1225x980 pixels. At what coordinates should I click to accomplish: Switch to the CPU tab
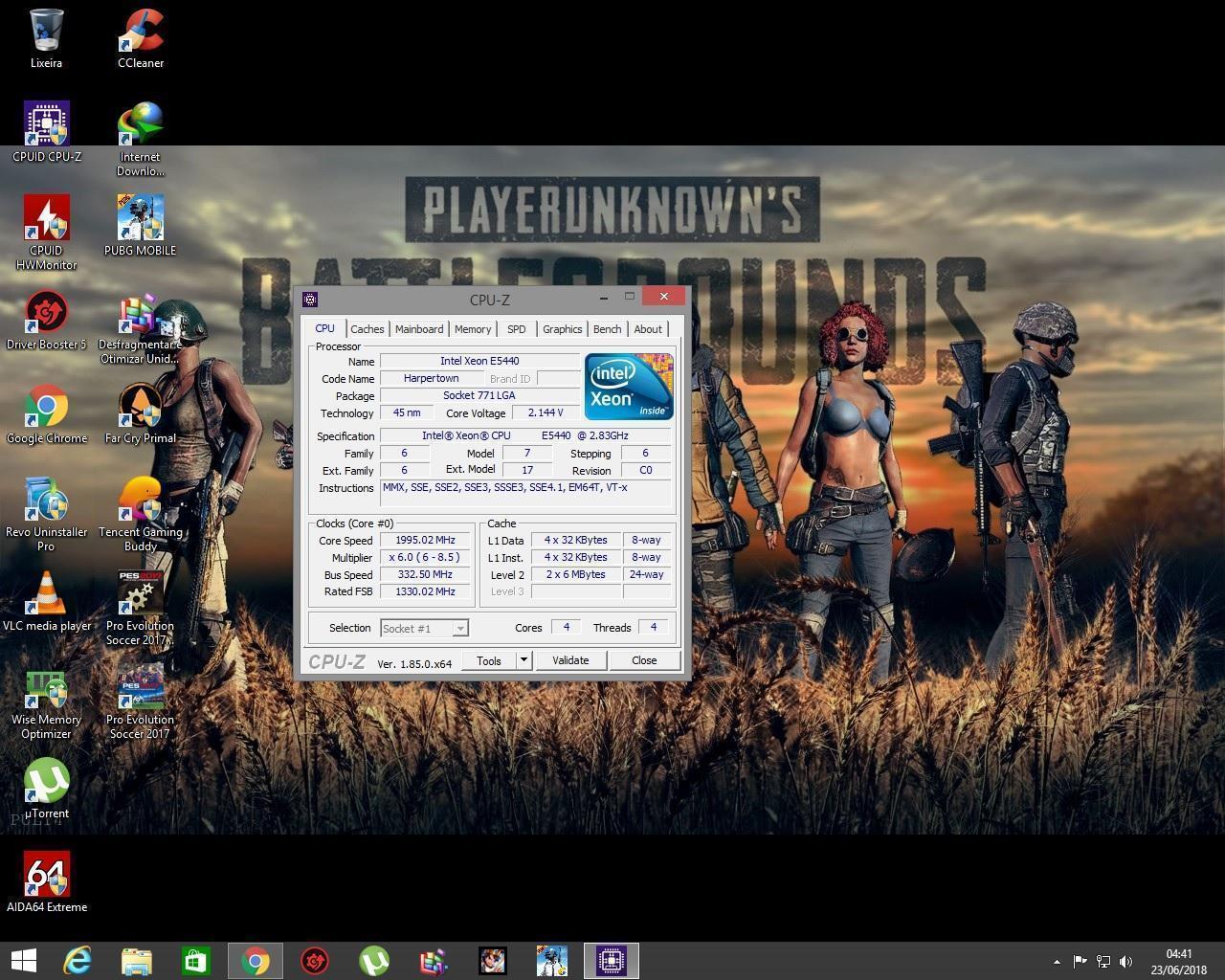[x=325, y=328]
